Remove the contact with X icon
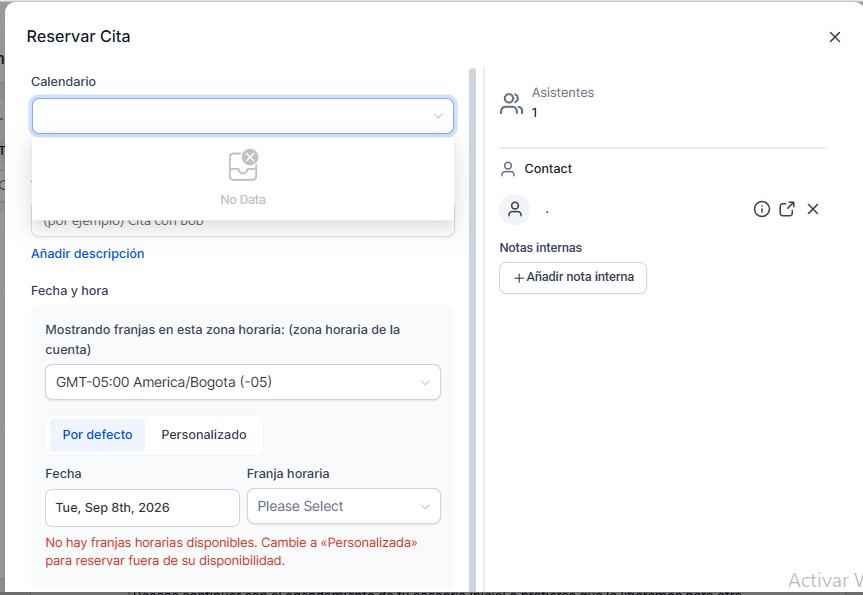 tap(813, 209)
